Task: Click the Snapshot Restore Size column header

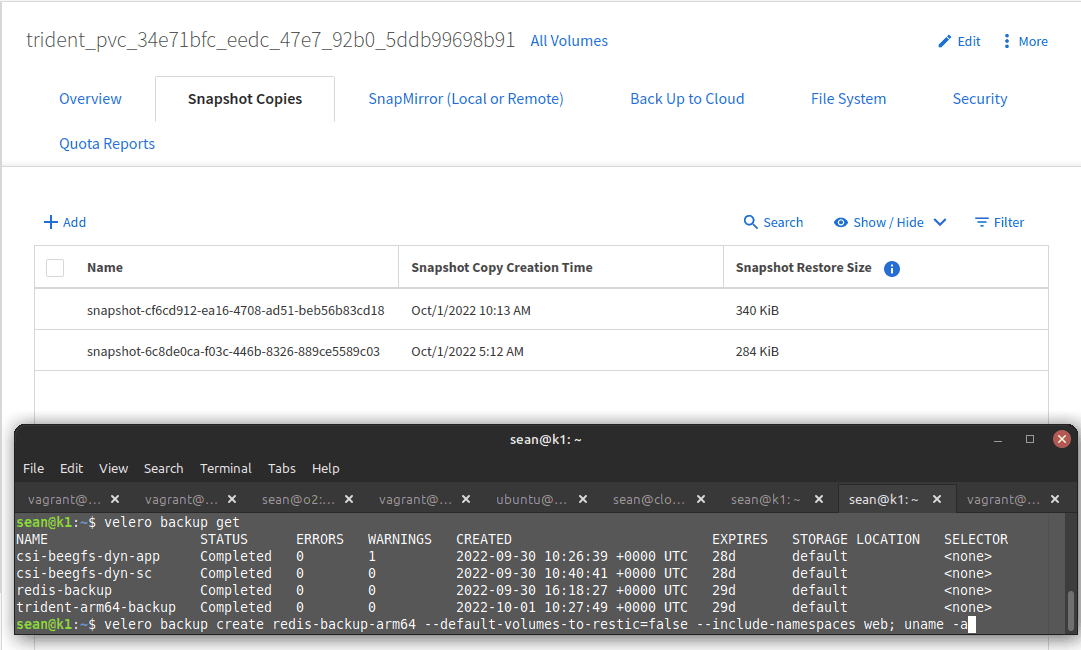Action: (x=803, y=267)
